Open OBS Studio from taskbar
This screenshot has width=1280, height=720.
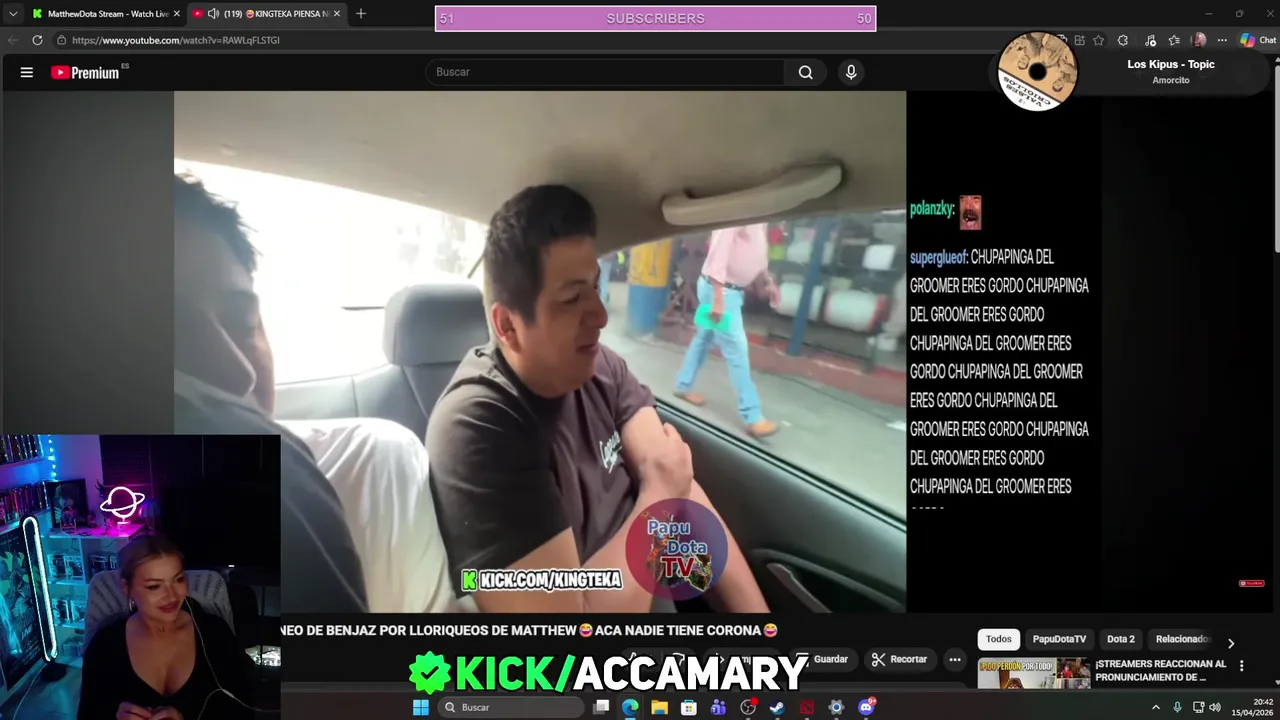pyautogui.click(x=748, y=707)
